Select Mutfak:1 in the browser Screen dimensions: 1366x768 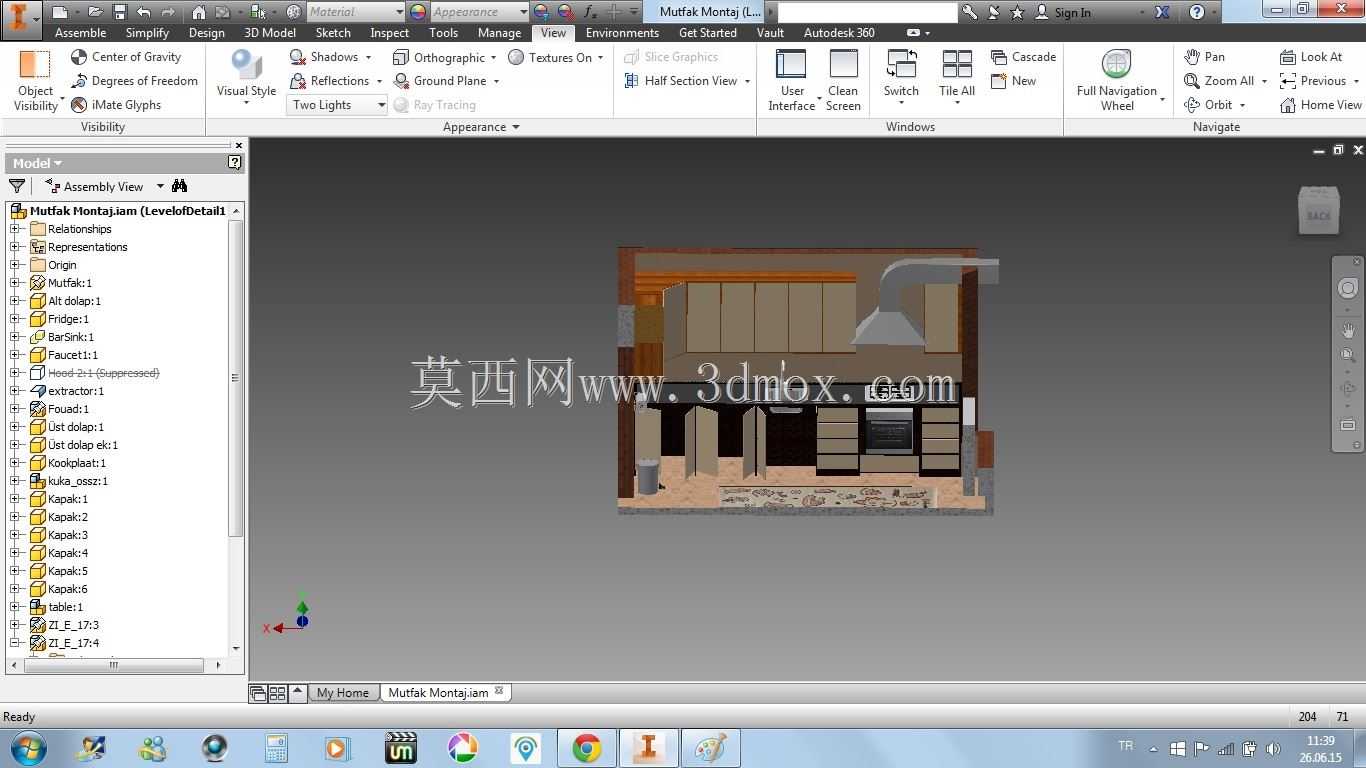70,283
